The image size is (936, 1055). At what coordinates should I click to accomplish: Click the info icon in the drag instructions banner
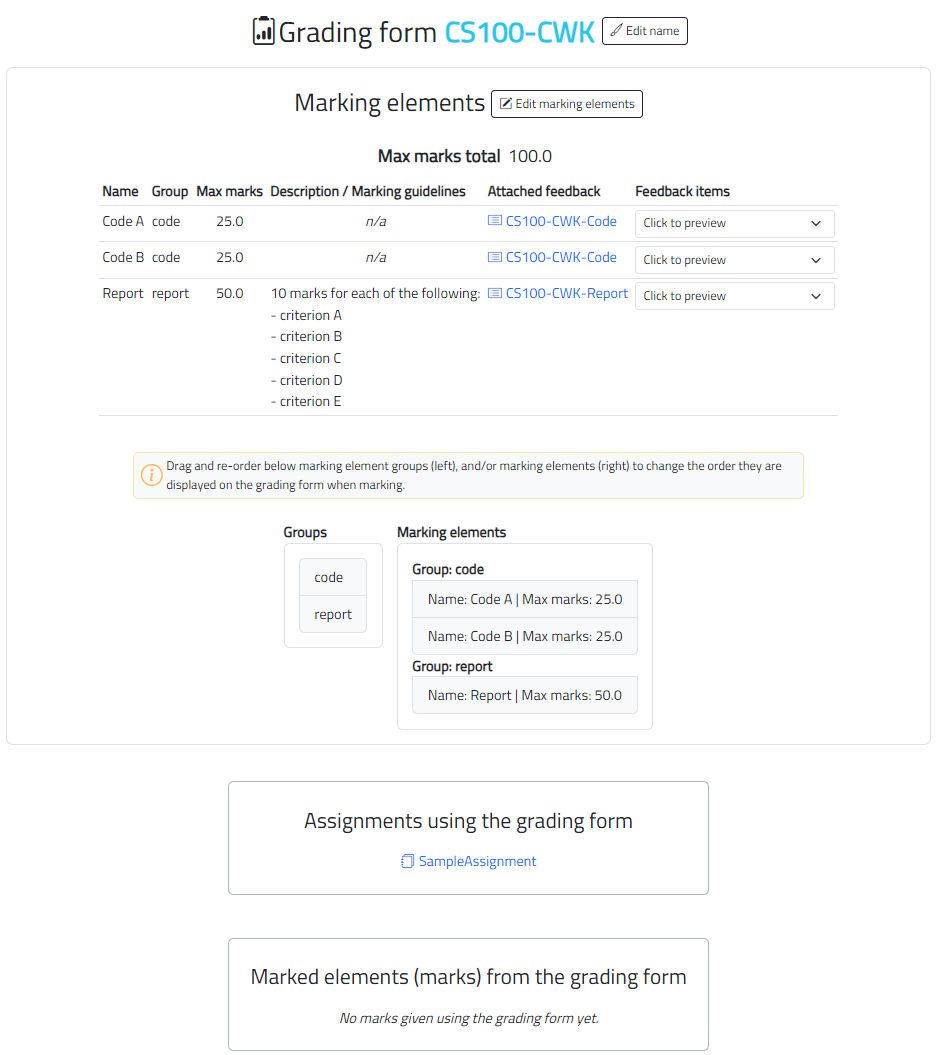click(152, 475)
